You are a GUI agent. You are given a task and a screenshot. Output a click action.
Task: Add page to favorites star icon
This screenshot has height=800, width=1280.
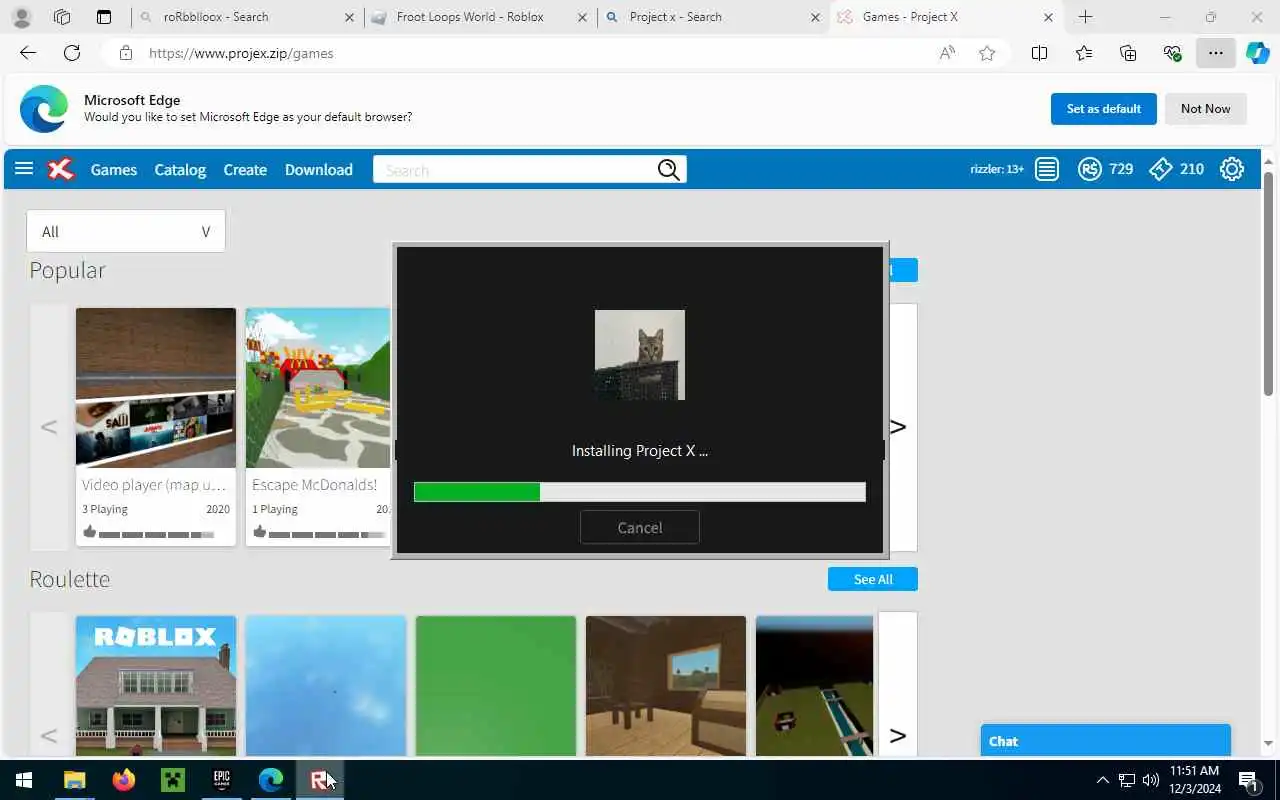click(987, 53)
